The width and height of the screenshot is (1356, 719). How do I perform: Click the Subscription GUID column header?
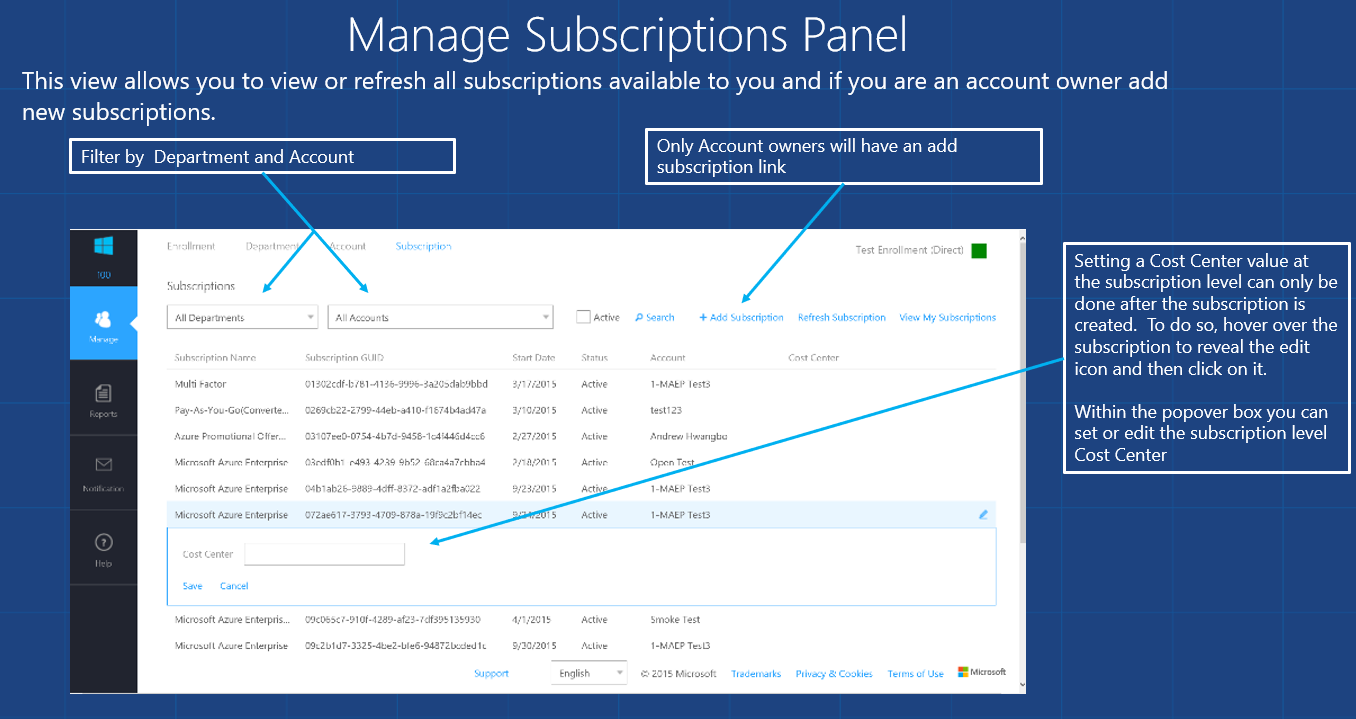(x=345, y=357)
